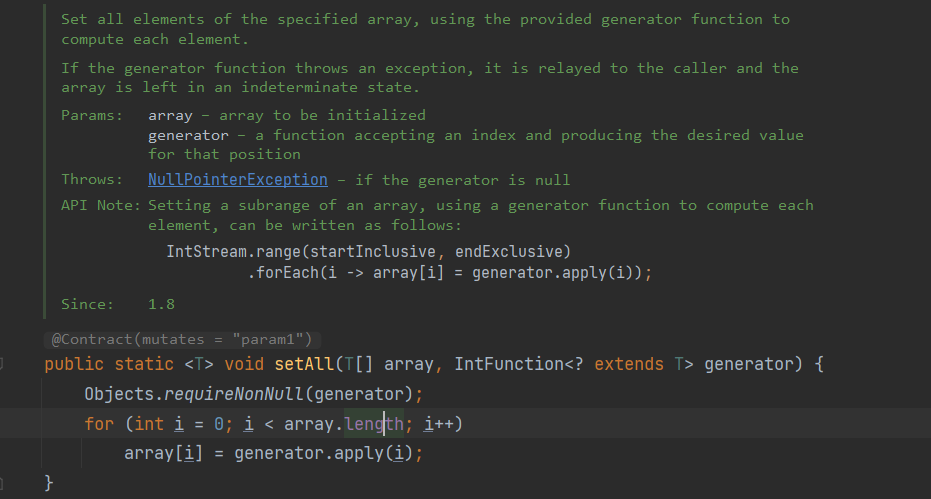Open the NullPointerException documentation link

(237, 180)
